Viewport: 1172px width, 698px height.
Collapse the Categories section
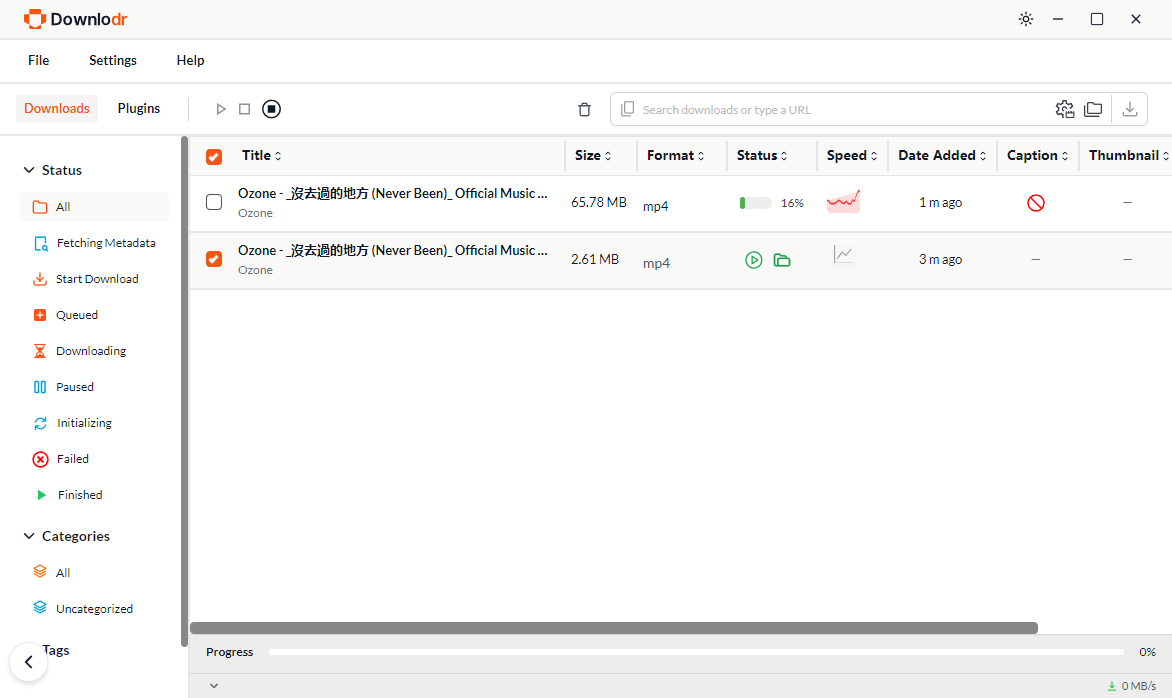29,536
